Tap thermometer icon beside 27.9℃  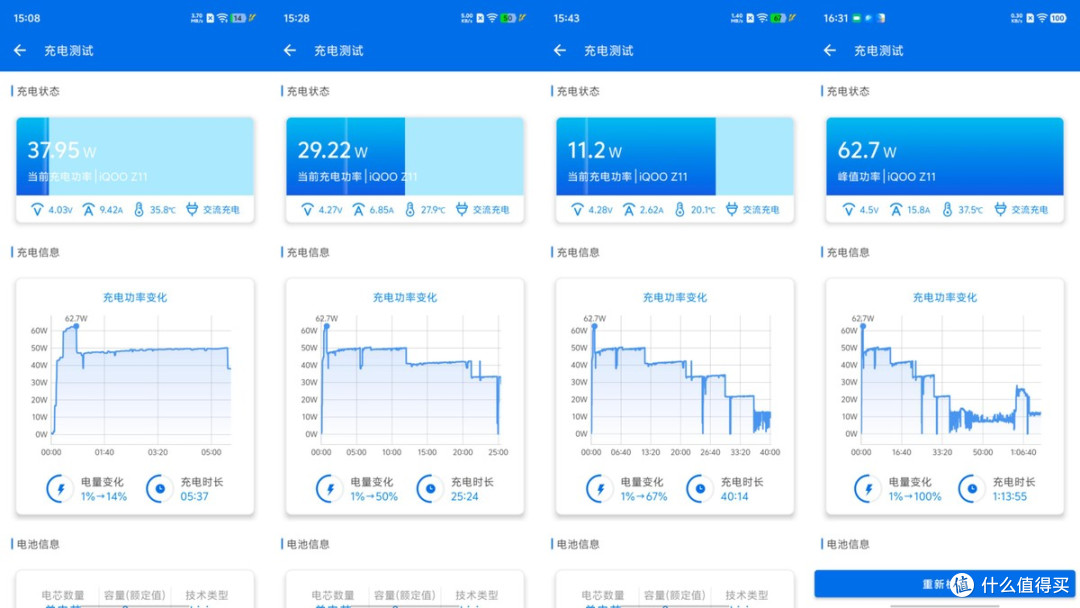(x=410, y=209)
